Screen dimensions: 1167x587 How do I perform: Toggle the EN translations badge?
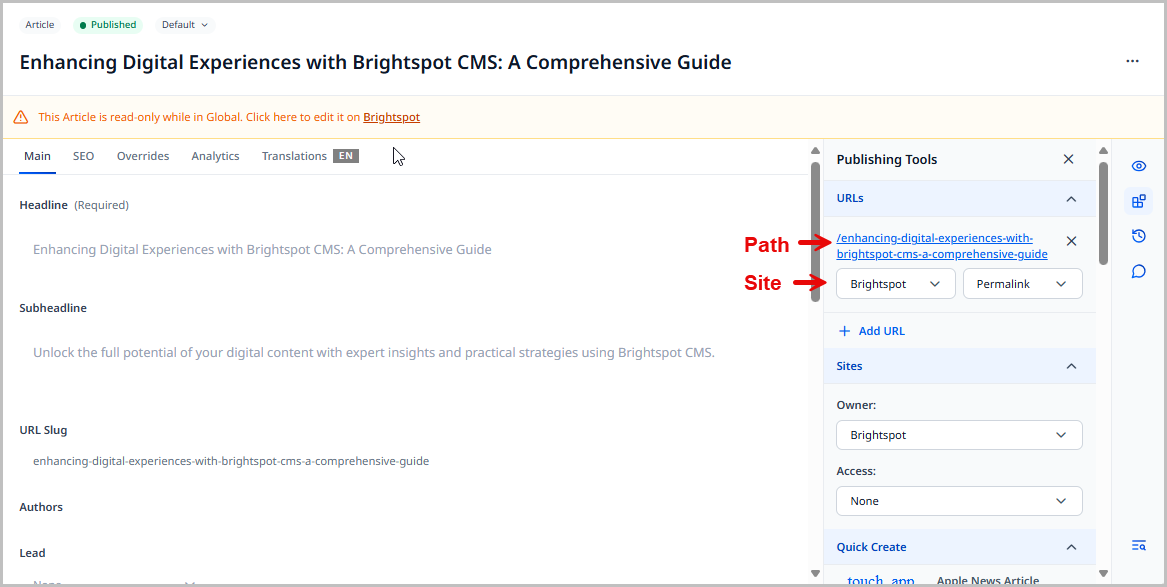click(x=346, y=156)
